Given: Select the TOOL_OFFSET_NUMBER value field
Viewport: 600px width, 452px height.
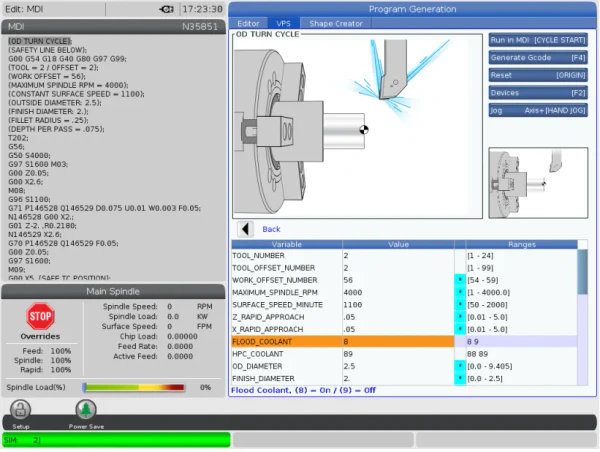Looking at the screenshot, I should click(x=398, y=268).
